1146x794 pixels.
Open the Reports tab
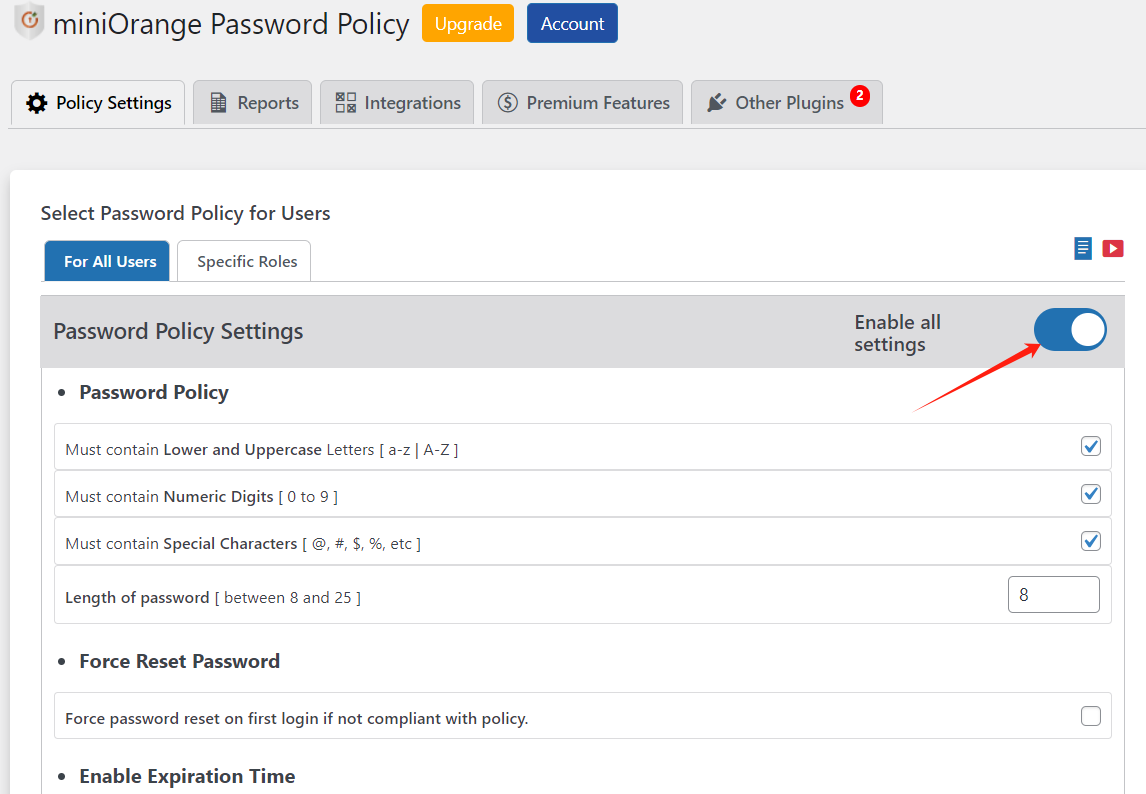[x=252, y=102]
